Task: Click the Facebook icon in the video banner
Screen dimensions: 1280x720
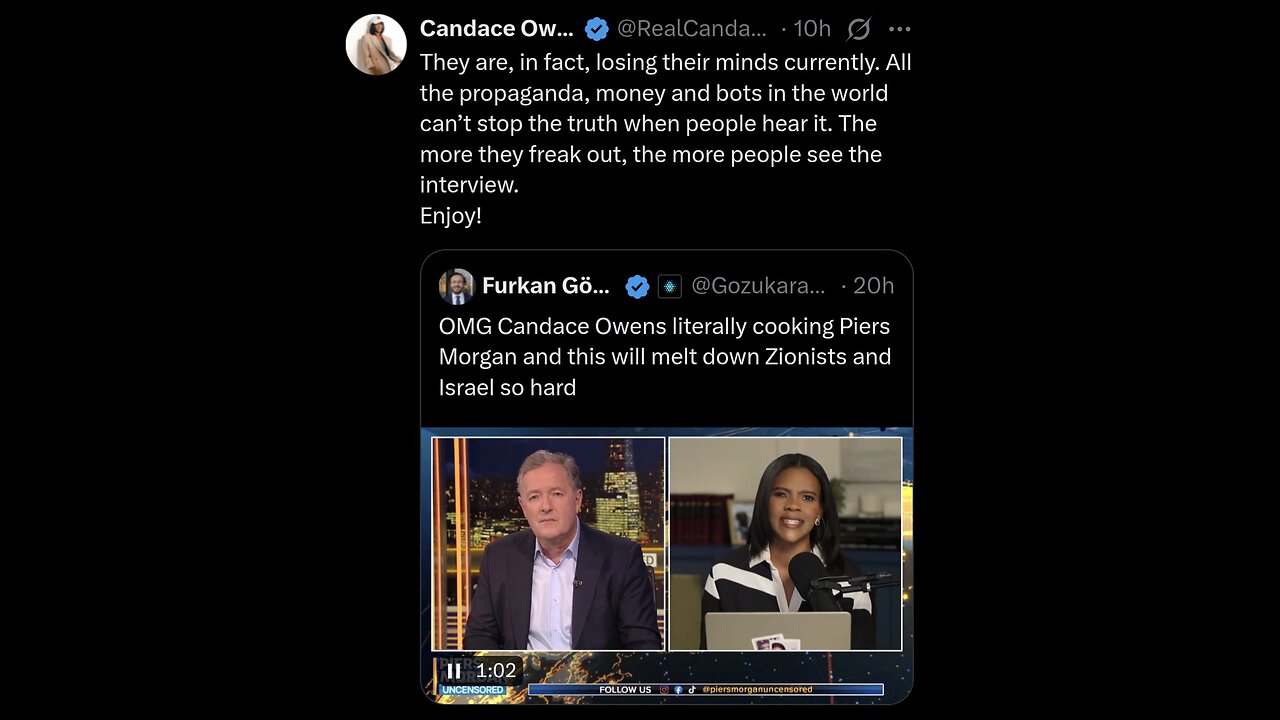Action: [x=678, y=690]
